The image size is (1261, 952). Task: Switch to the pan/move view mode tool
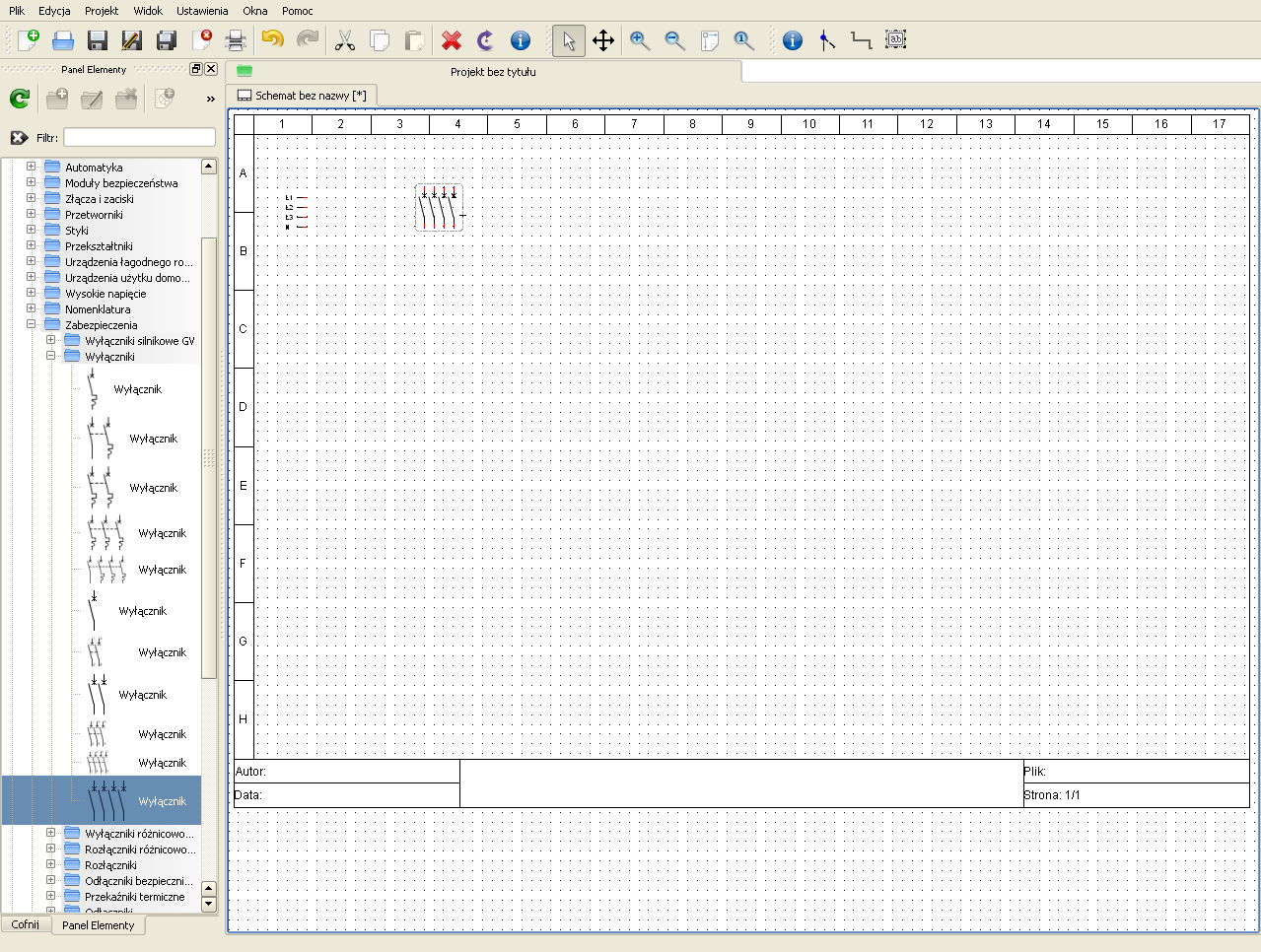click(x=603, y=40)
